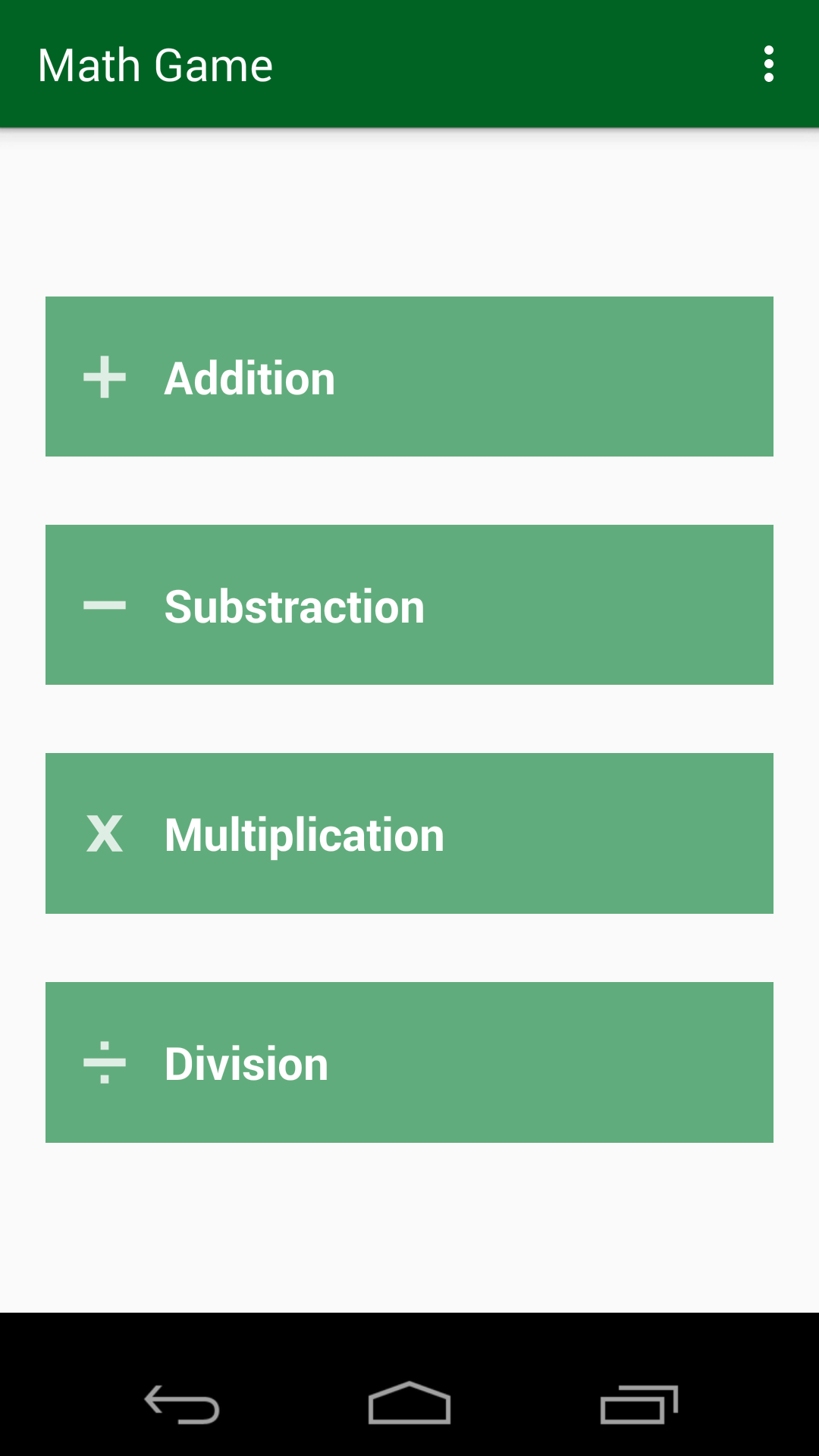
Task: Select the Addition label text
Action: point(249,378)
